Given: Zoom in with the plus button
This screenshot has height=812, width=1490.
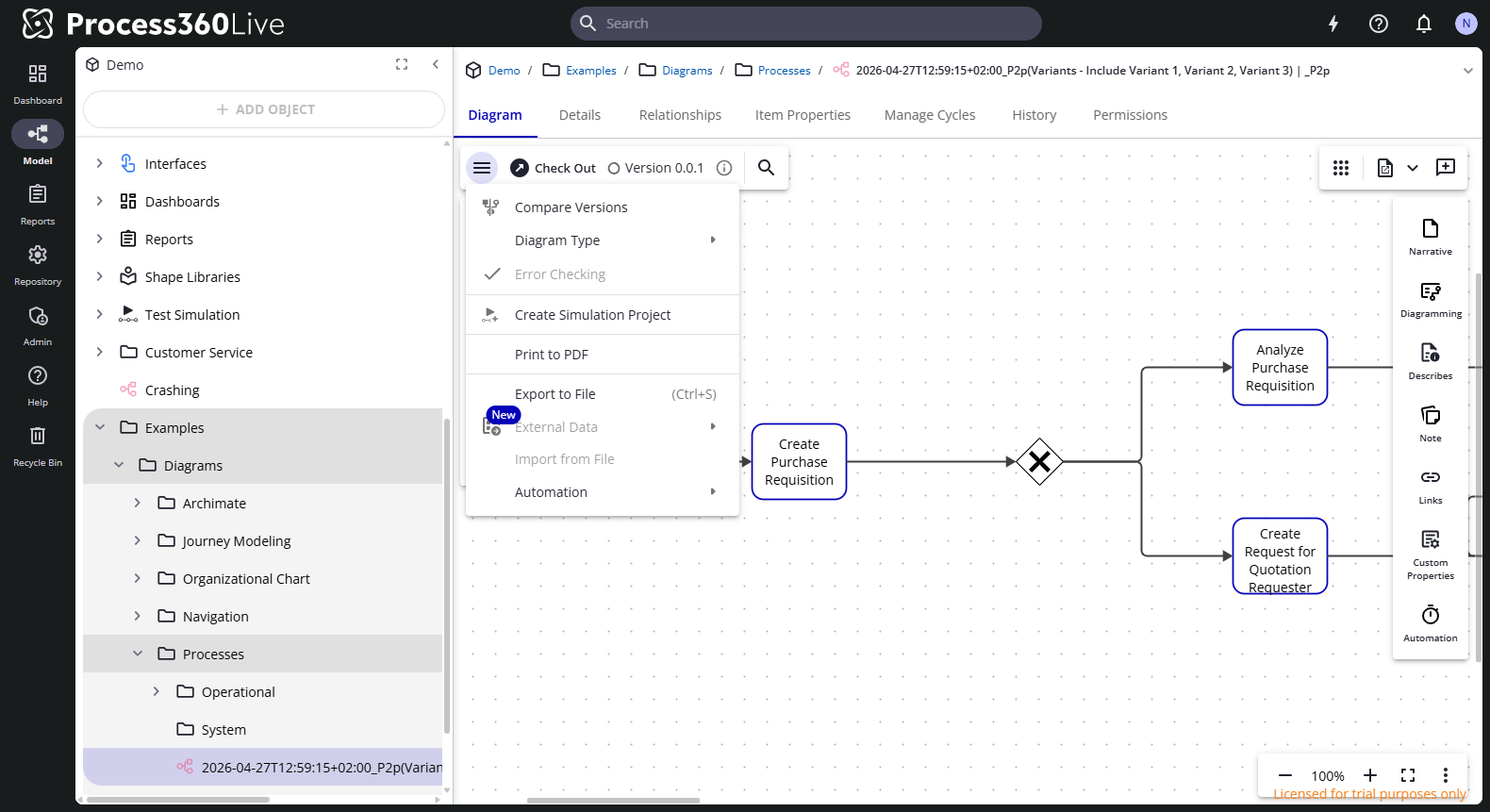Looking at the screenshot, I should [x=1370, y=775].
